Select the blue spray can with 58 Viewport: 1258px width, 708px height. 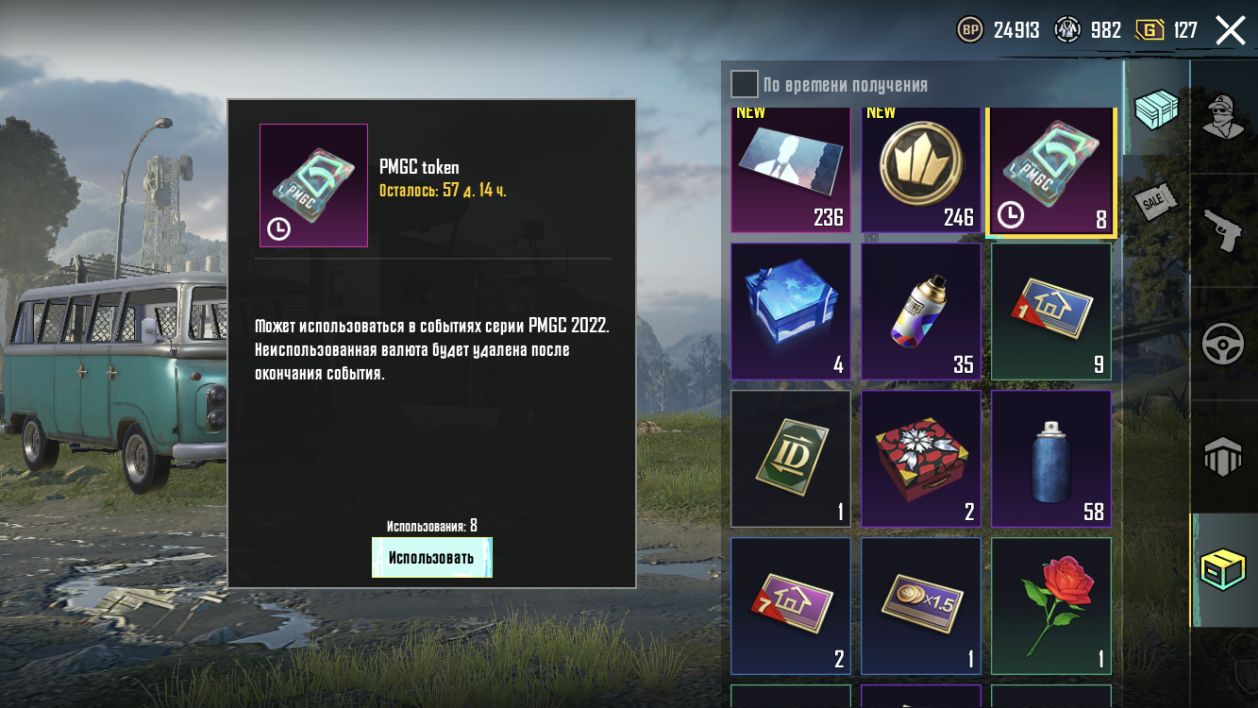[1051, 459]
